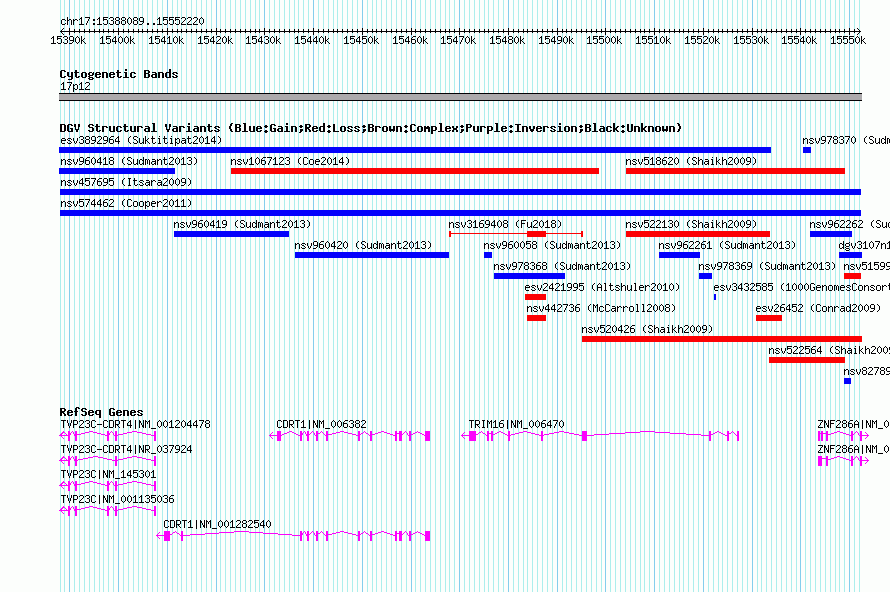Click the RefSeq Genes track heading
890x592 pixels.
tap(102, 412)
